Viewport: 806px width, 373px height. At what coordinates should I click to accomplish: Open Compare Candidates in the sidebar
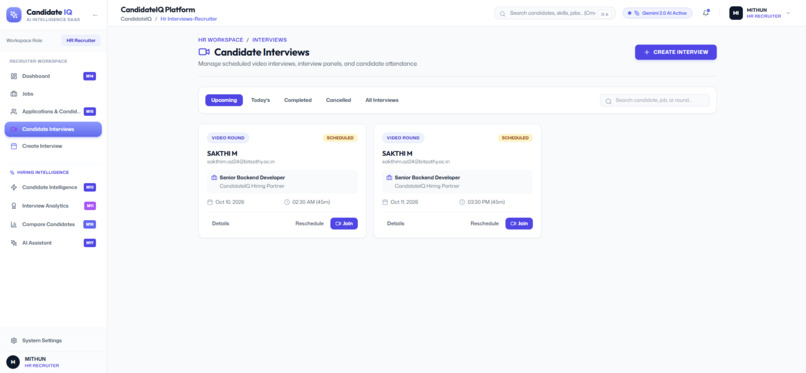click(x=53, y=225)
